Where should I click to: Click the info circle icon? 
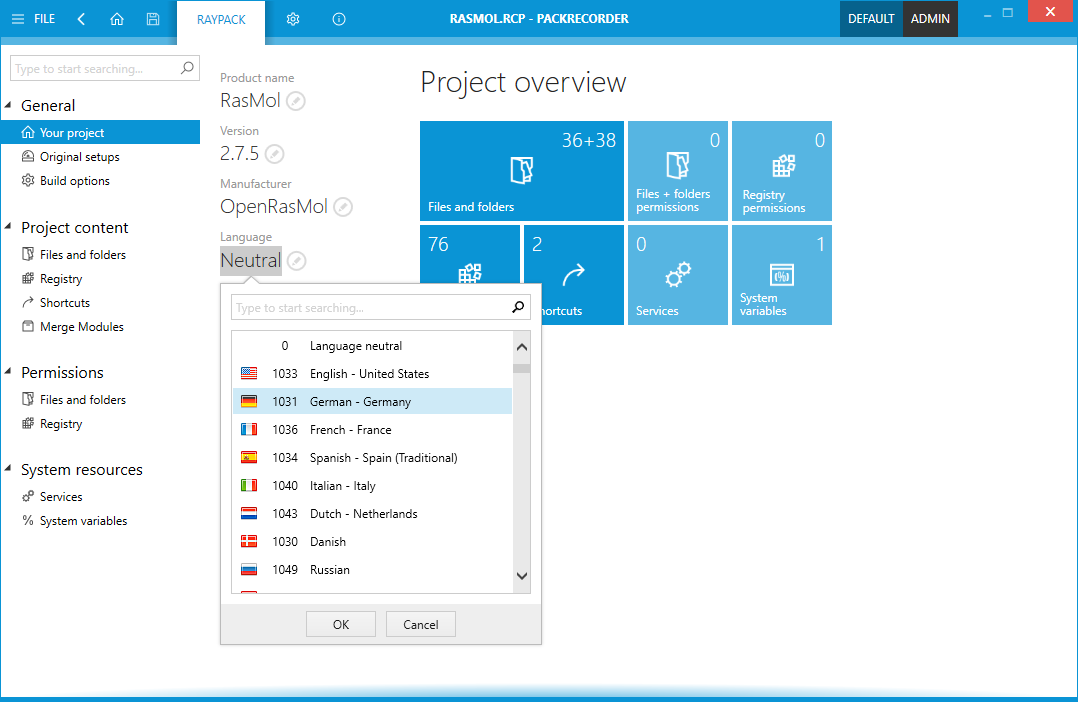click(x=339, y=19)
